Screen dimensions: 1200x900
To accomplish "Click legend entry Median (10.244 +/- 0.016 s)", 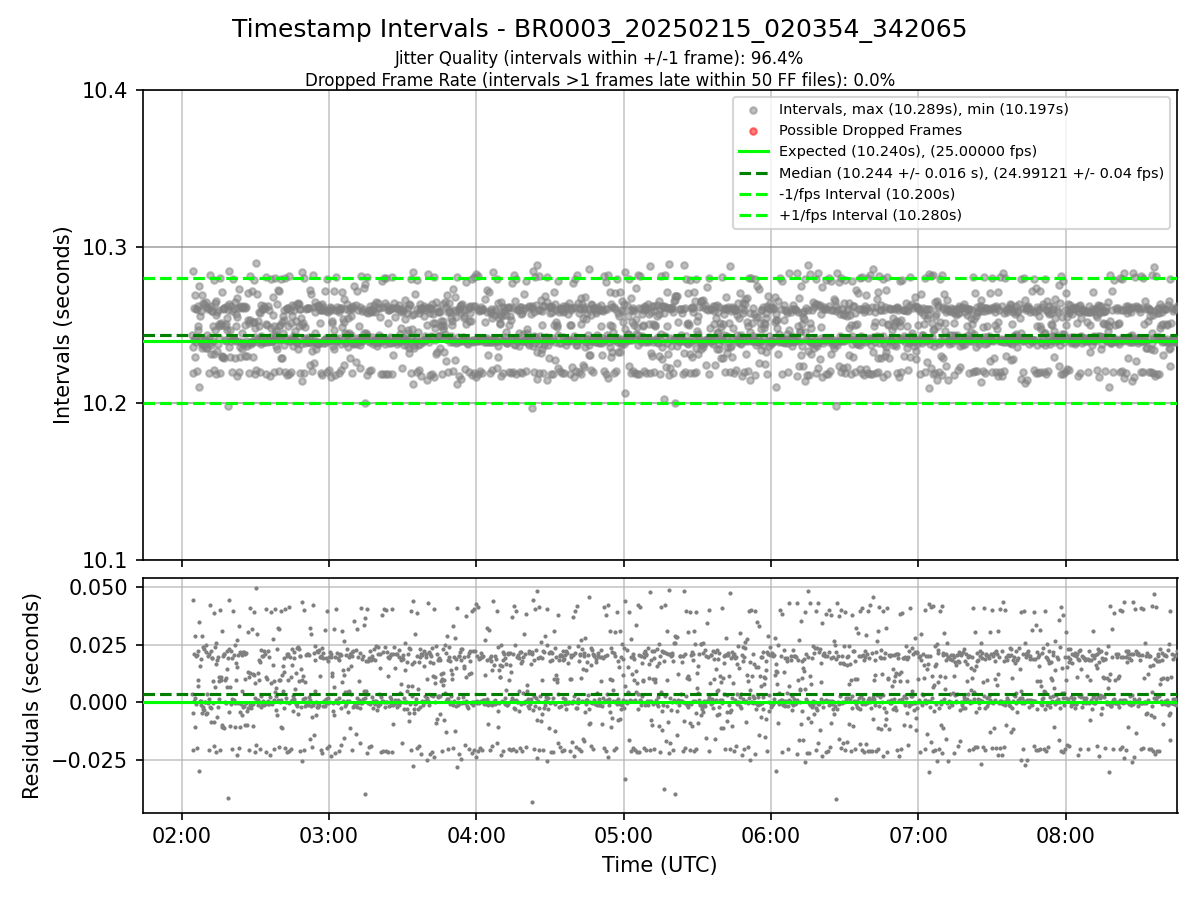I will [971, 173].
